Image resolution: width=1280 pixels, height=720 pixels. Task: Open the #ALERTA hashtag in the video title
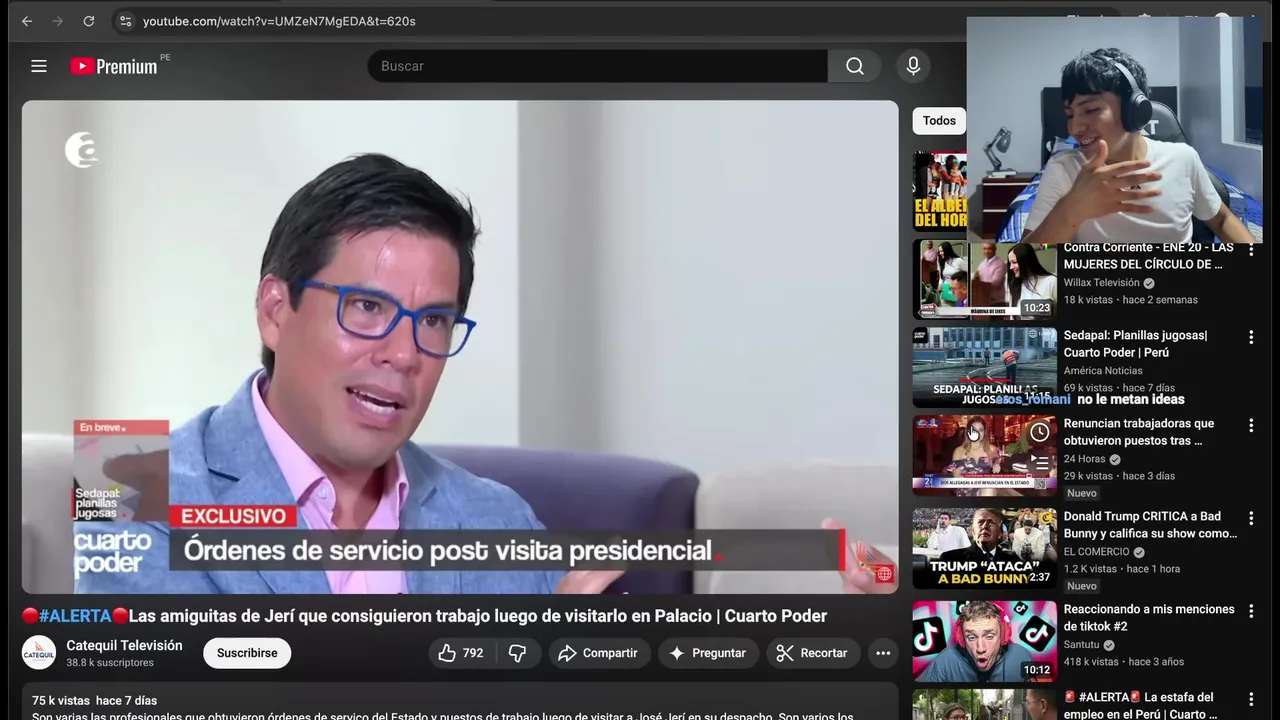coord(75,616)
